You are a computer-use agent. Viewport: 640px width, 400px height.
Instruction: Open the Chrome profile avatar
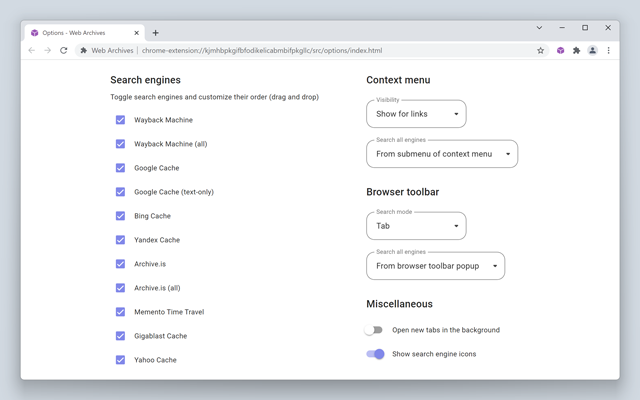[592, 50]
